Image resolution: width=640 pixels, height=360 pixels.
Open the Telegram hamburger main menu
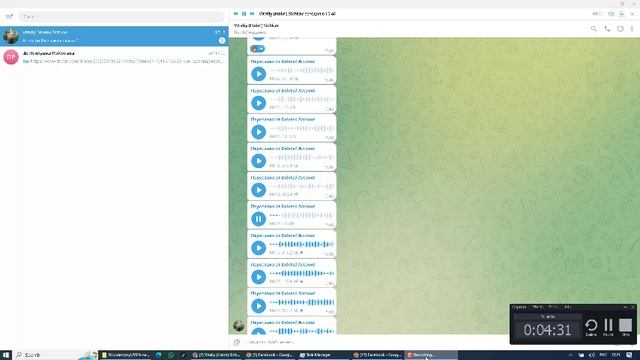click(9, 16)
